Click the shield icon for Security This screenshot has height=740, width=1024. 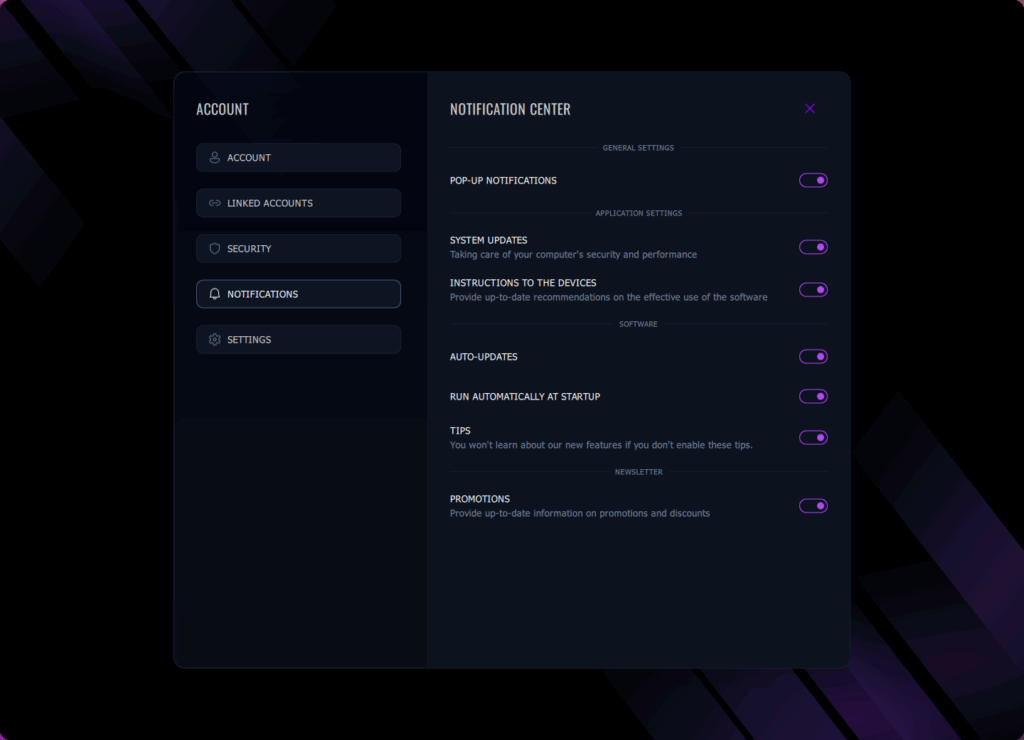coord(214,249)
